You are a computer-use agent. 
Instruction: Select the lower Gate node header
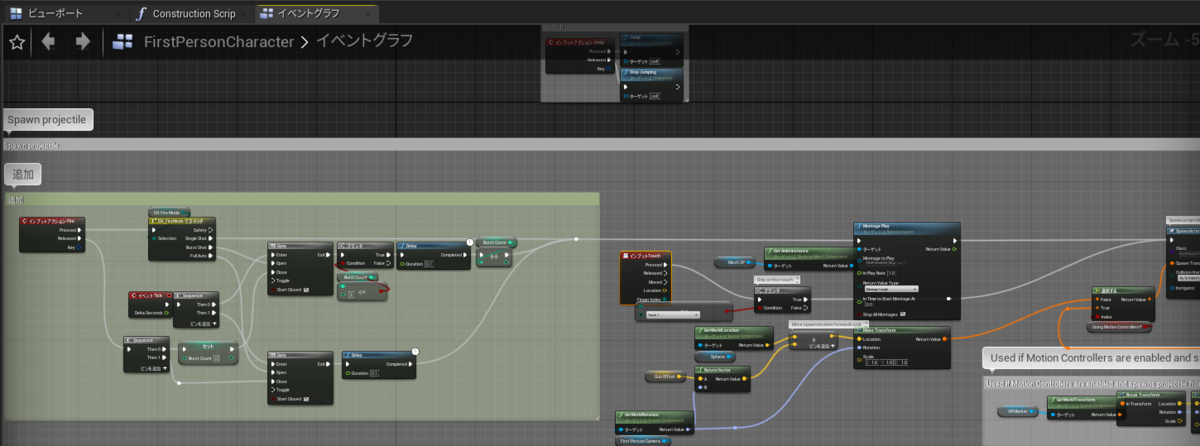point(300,355)
